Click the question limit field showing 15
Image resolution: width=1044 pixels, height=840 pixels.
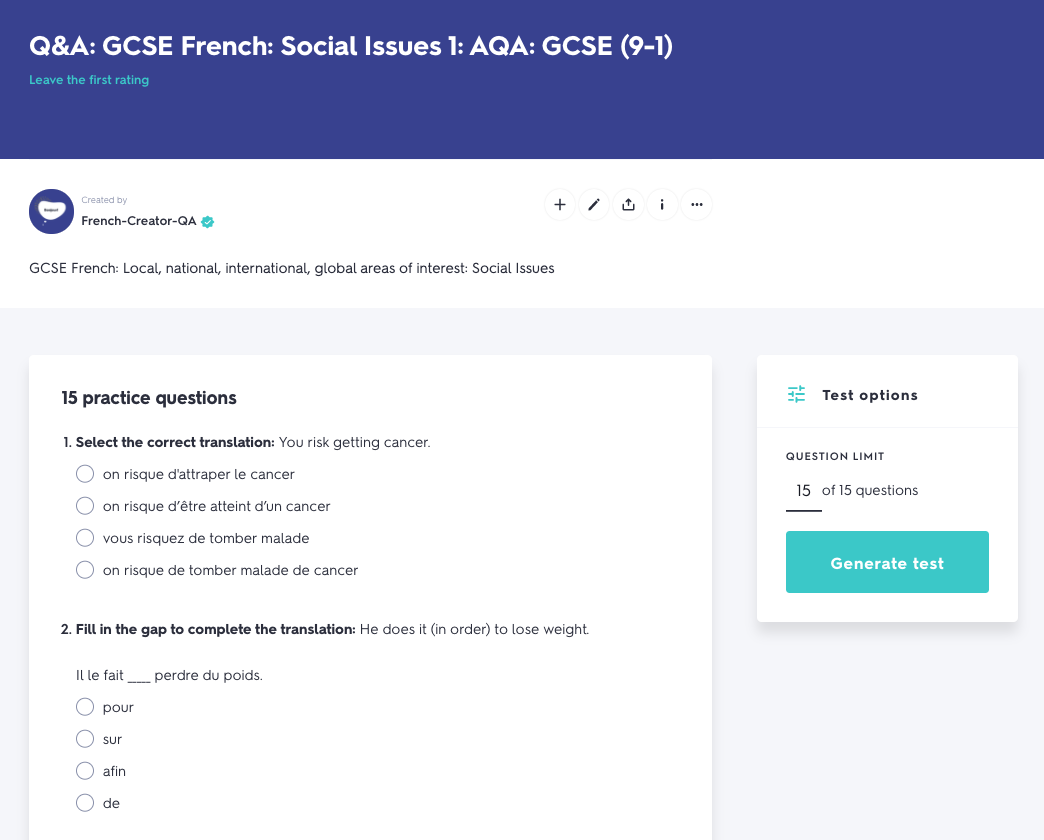click(802, 490)
